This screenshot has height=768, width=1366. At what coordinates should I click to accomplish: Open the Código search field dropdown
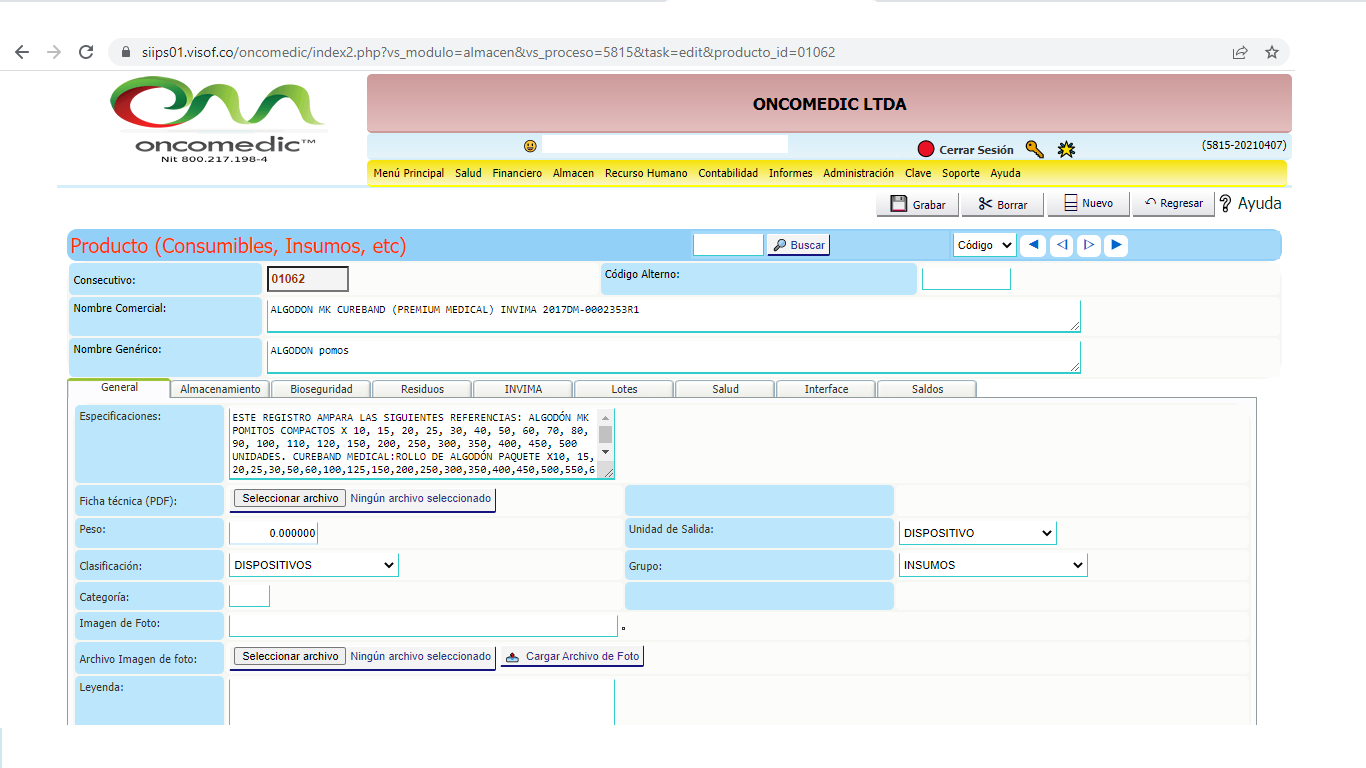(984, 245)
